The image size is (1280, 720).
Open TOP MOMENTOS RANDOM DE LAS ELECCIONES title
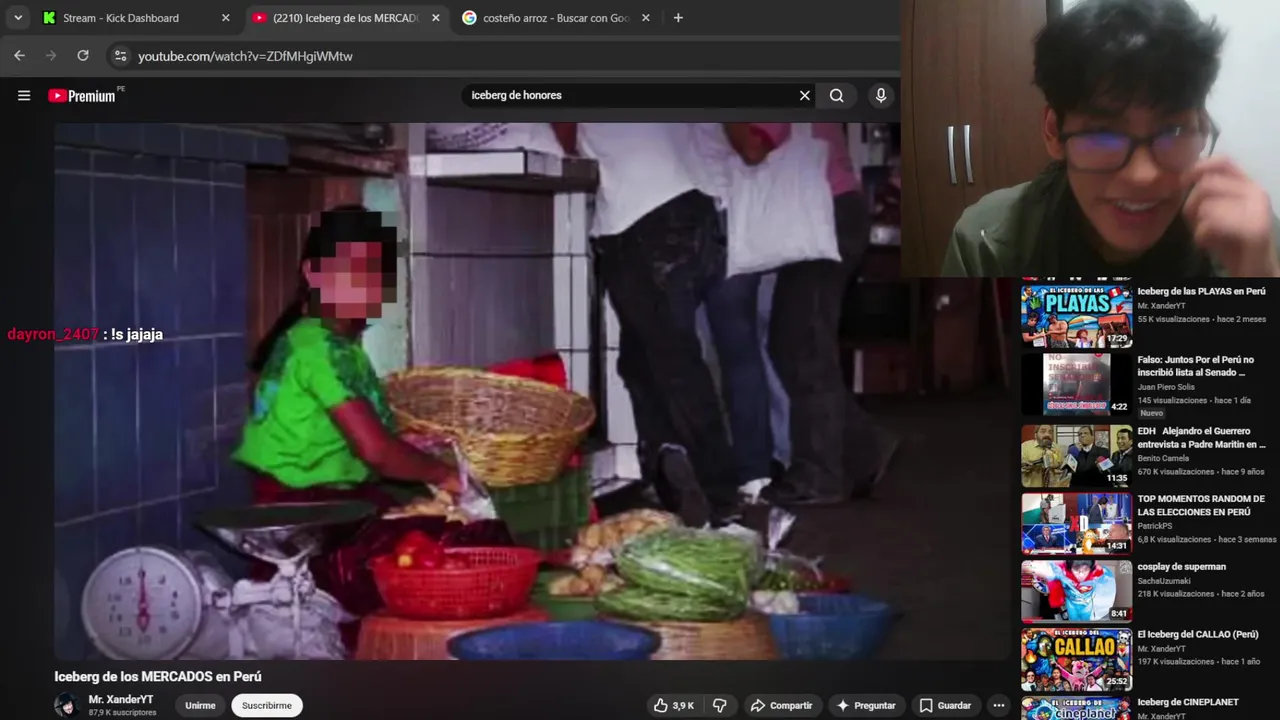pyautogui.click(x=1201, y=505)
